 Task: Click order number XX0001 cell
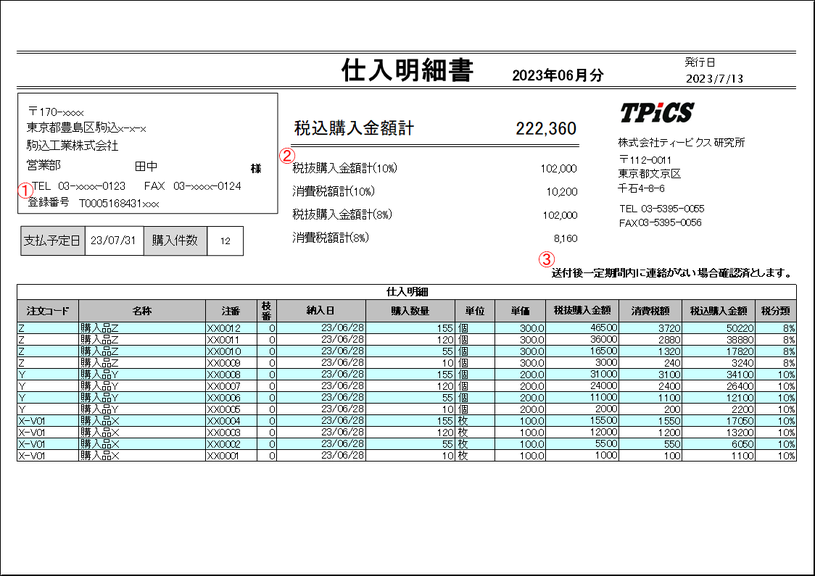[x=224, y=455]
